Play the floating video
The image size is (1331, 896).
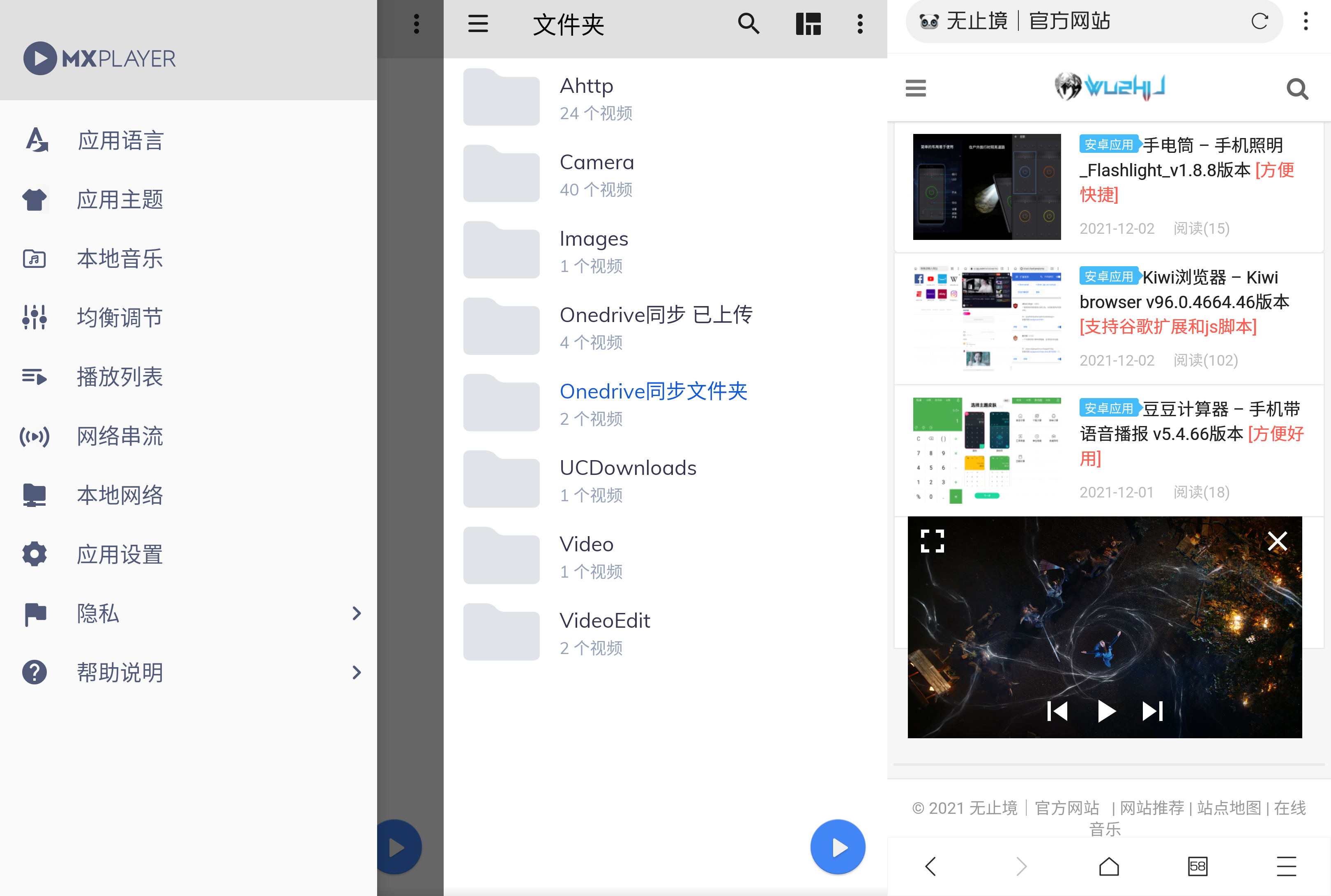[1107, 711]
